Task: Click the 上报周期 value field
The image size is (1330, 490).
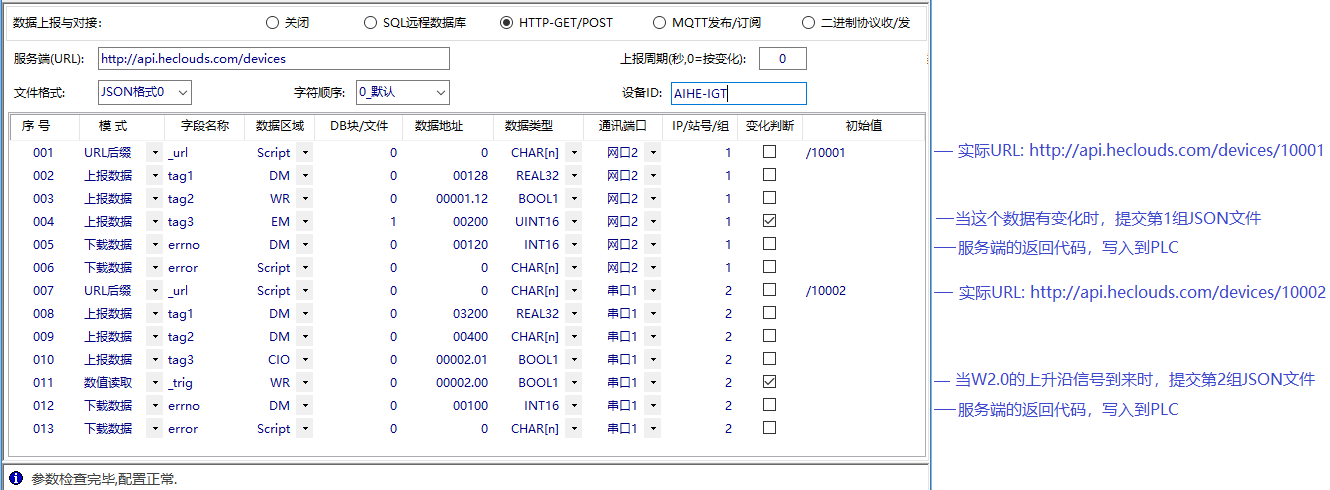Action: tap(782, 59)
